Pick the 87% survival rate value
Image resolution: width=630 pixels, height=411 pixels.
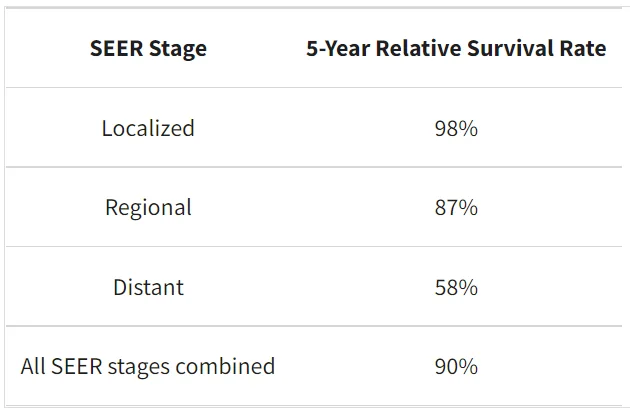pyautogui.click(x=456, y=207)
